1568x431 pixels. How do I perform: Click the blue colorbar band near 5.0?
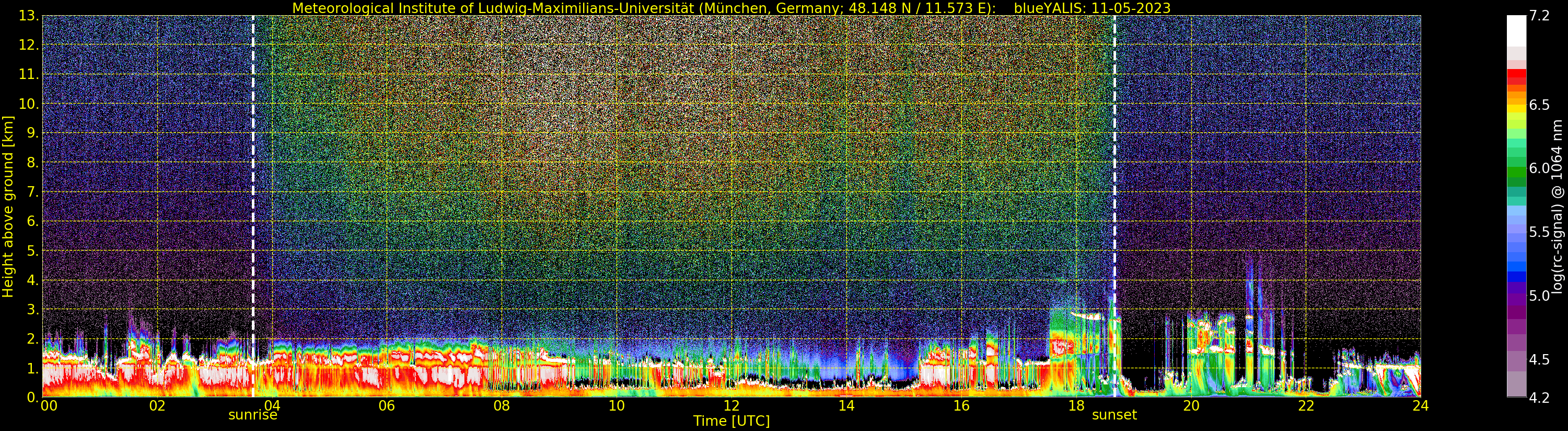1516,276
